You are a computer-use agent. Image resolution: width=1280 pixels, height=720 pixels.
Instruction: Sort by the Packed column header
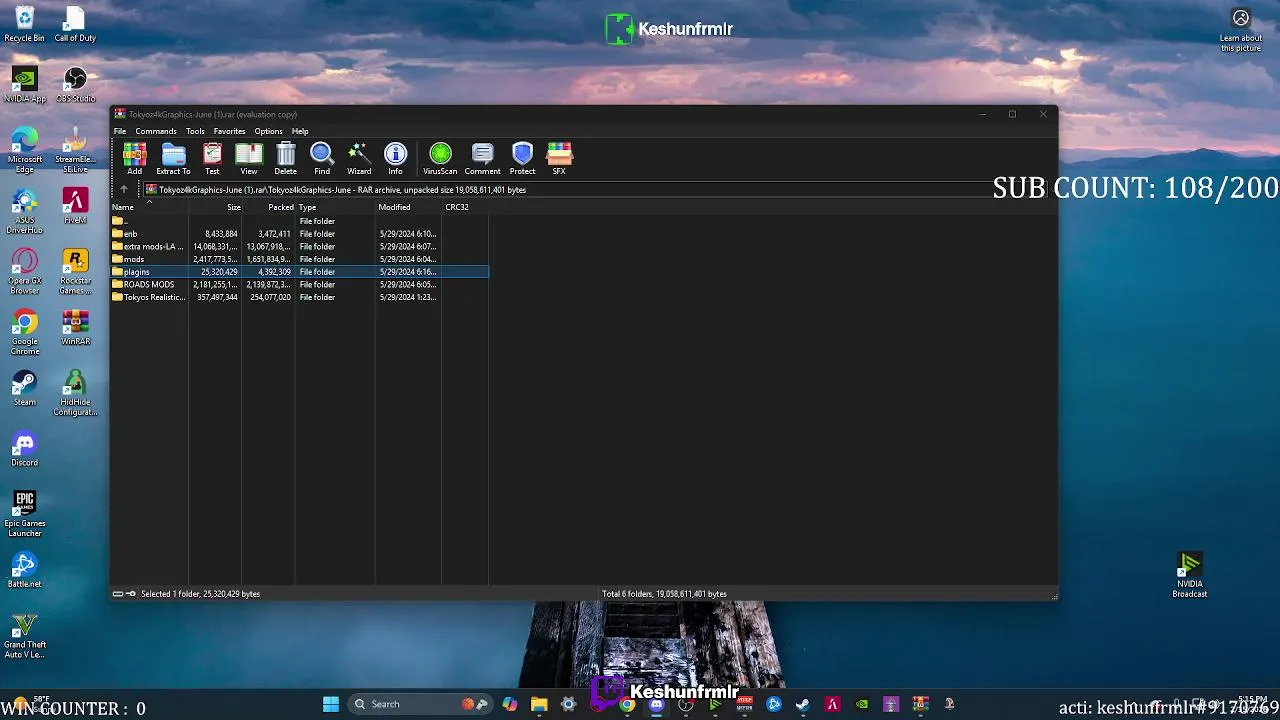click(x=268, y=207)
